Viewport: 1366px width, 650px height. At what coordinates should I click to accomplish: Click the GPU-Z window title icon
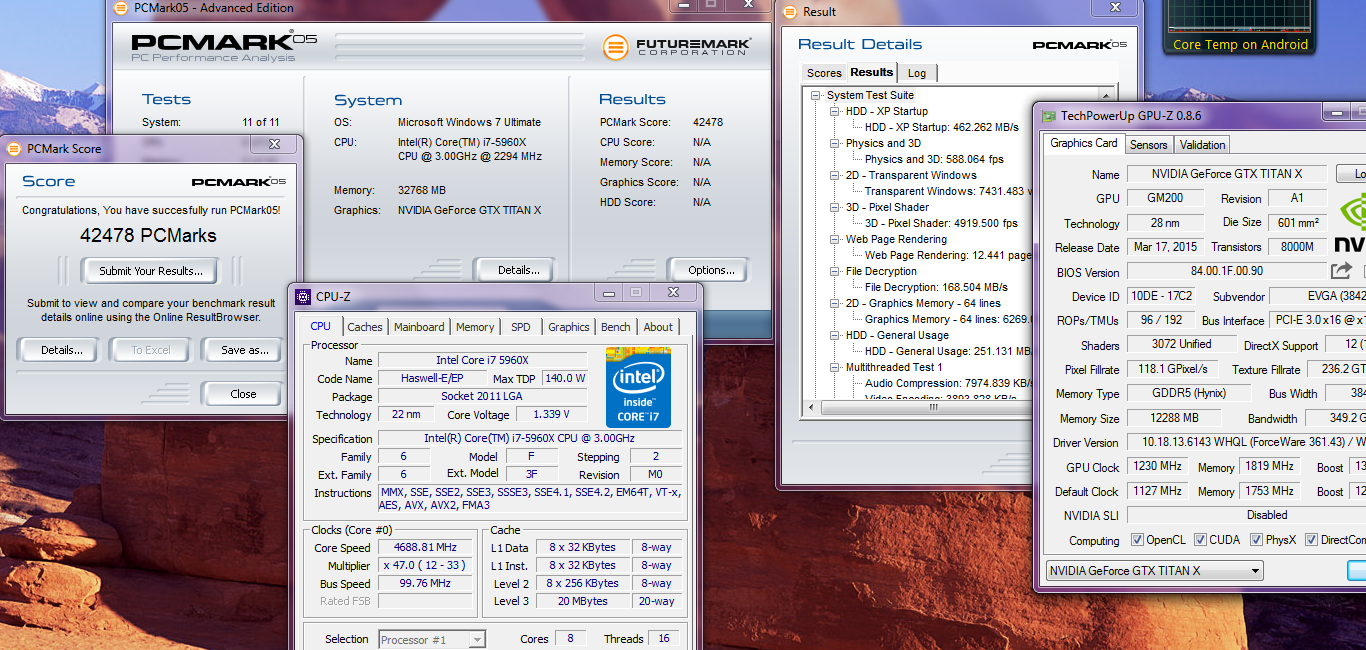[1048, 115]
